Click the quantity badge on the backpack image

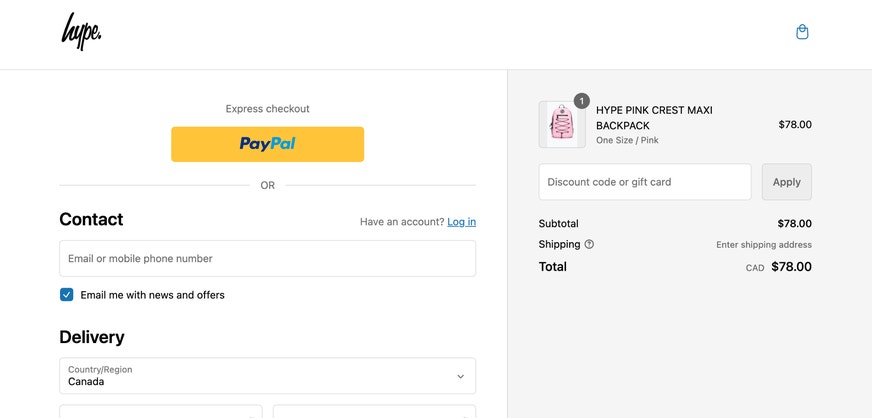tap(581, 101)
